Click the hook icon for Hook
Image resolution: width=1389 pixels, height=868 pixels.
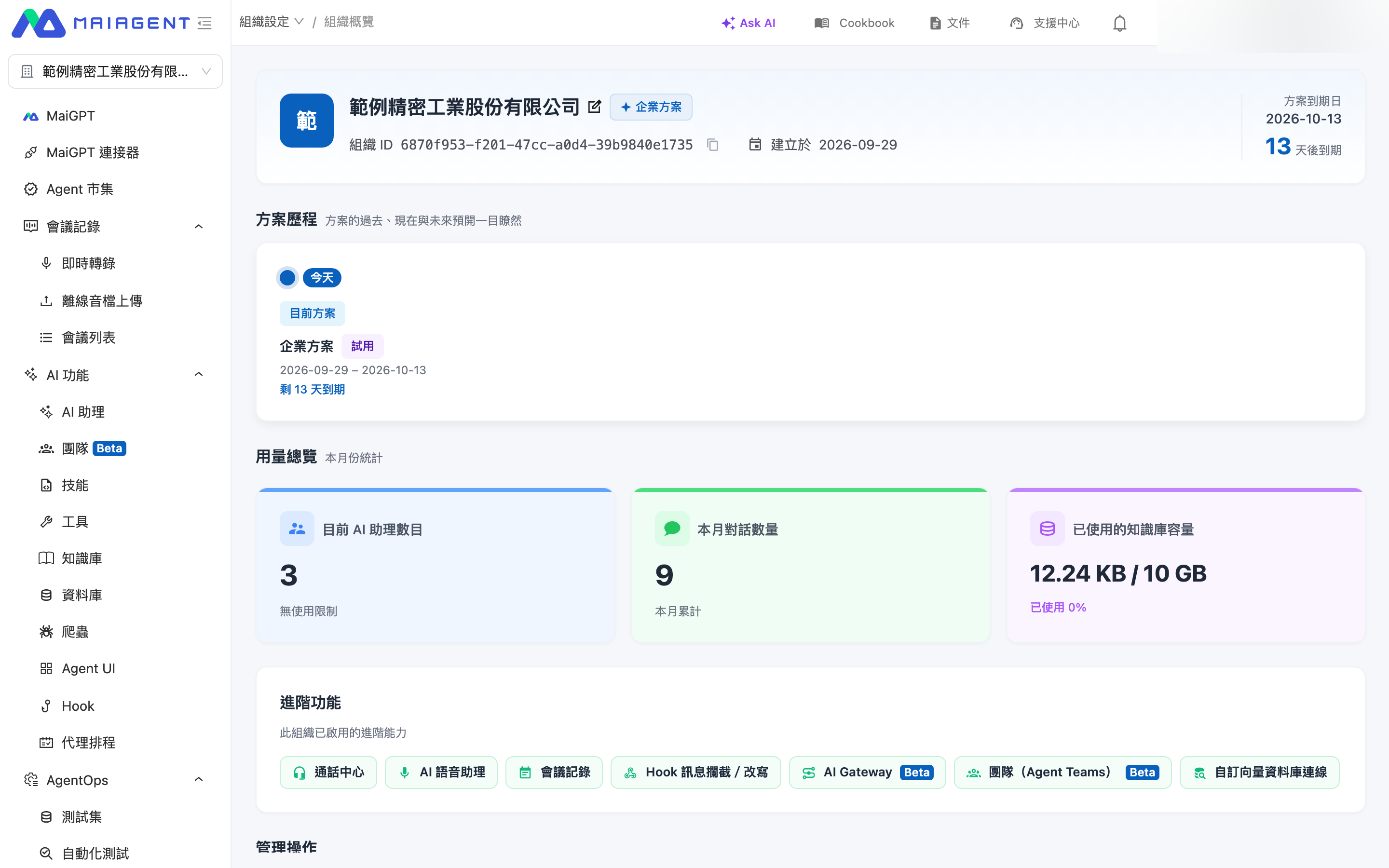(46, 706)
